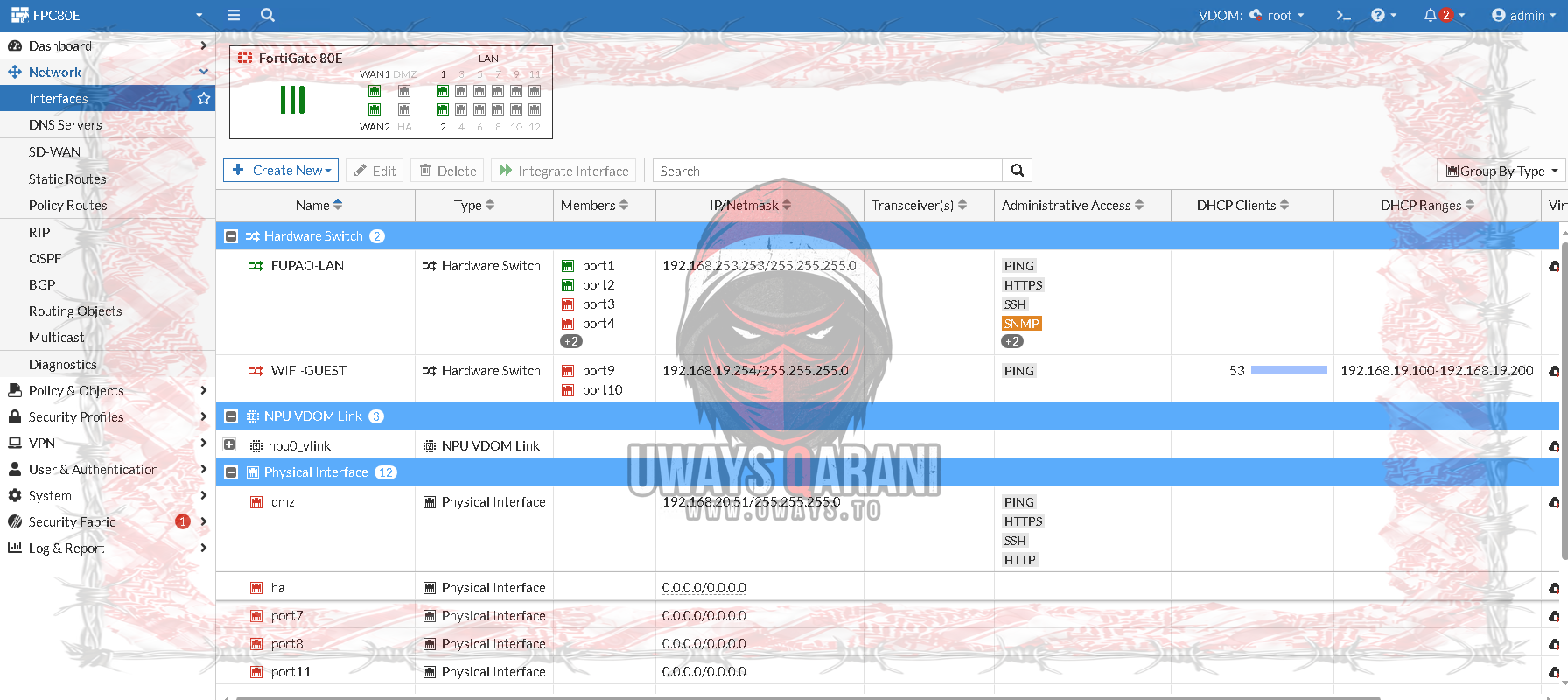The width and height of the screenshot is (1568, 700).
Task: Click the dmz physical interface icon
Action: click(256, 502)
